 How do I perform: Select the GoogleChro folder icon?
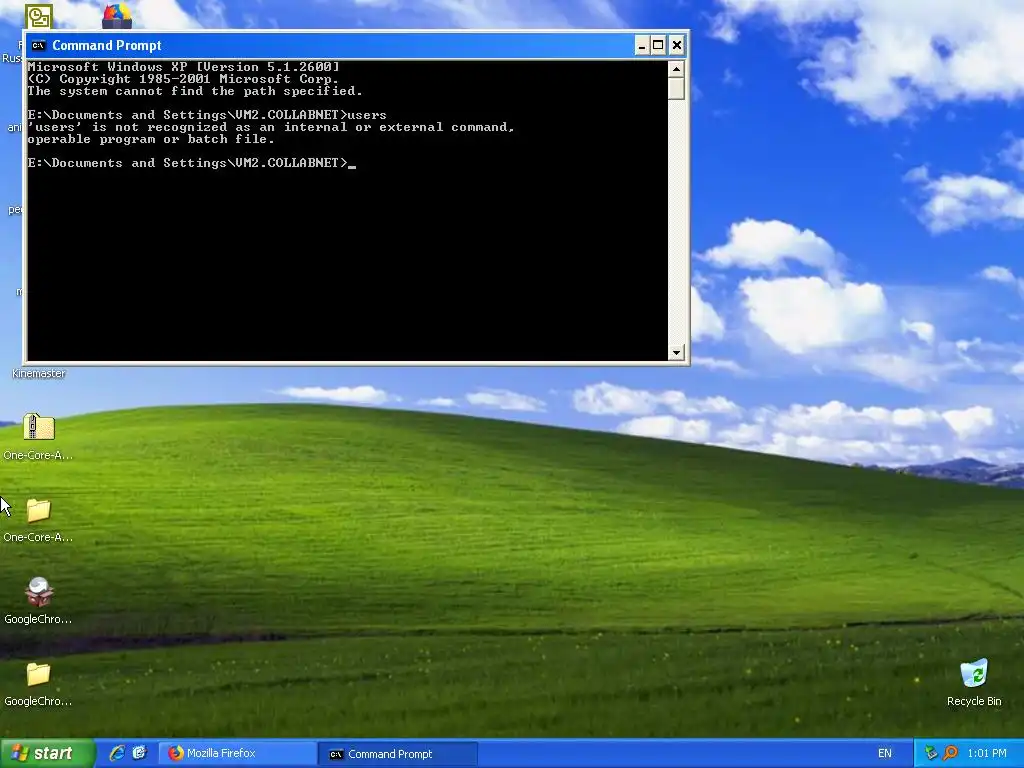(x=39, y=674)
